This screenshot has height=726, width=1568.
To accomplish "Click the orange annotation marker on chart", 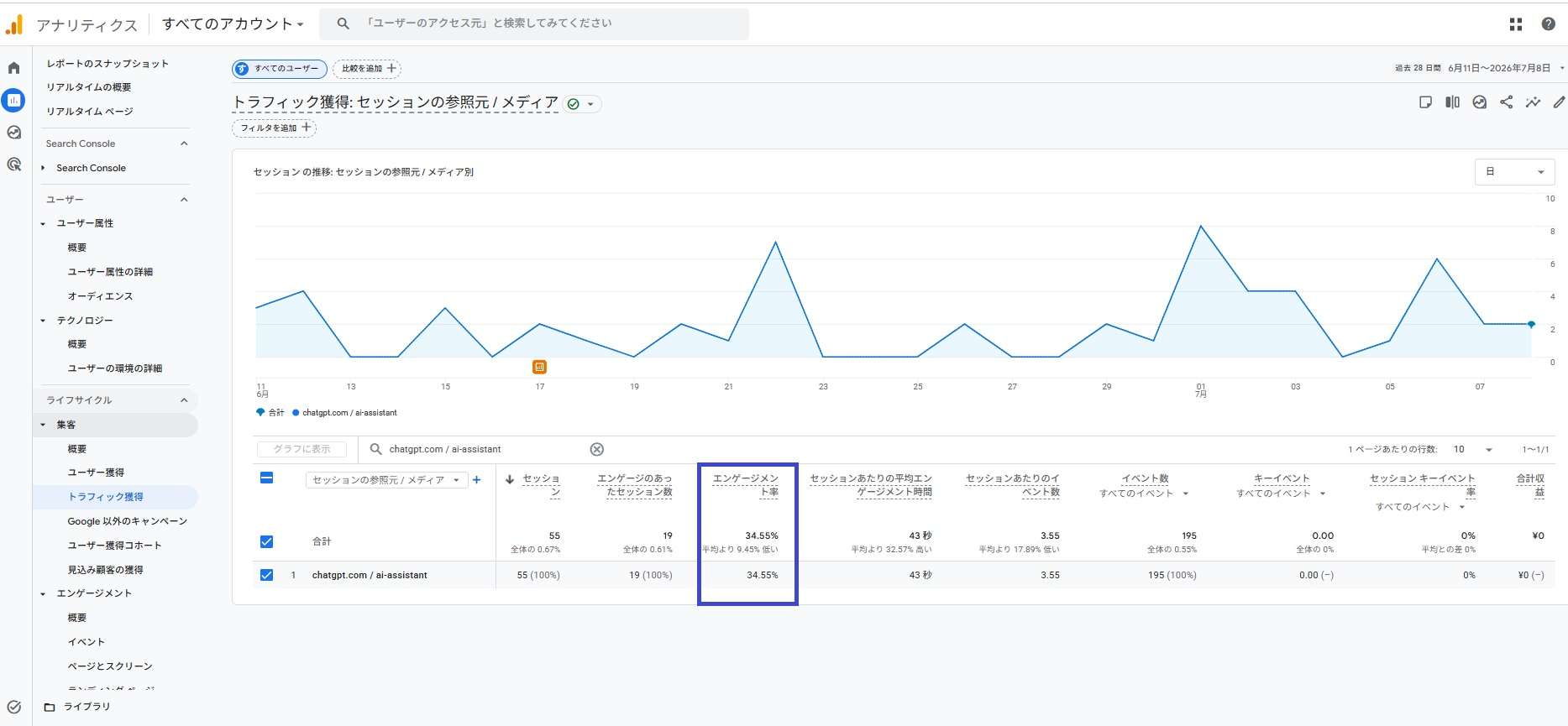I will 539,367.
